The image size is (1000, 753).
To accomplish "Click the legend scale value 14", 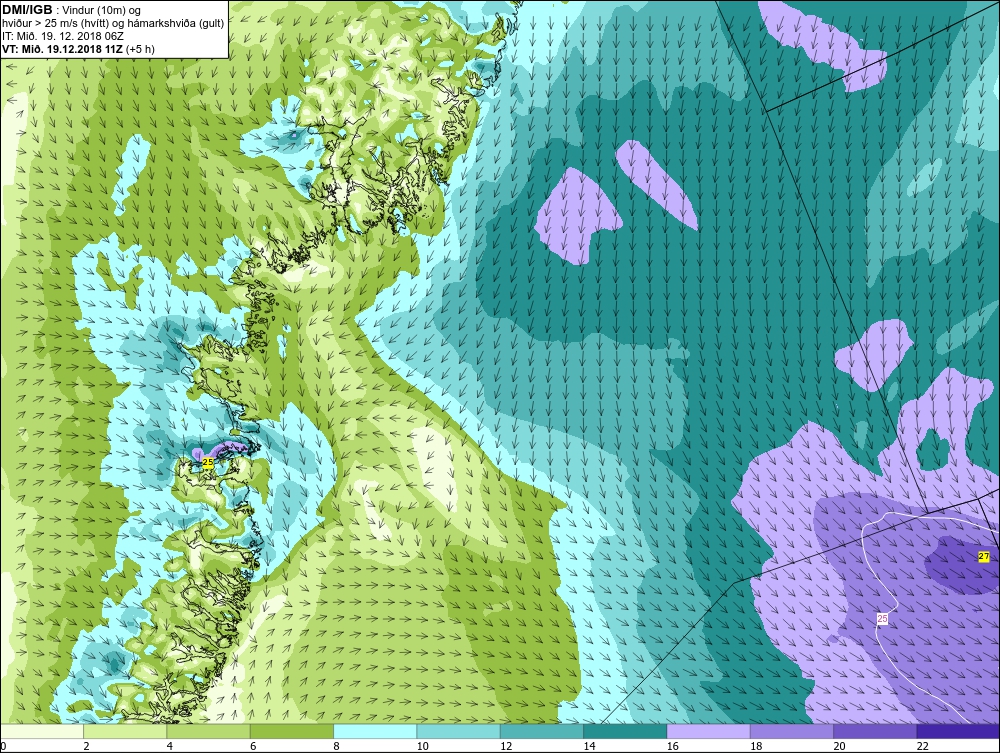I will [x=589, y=747].
